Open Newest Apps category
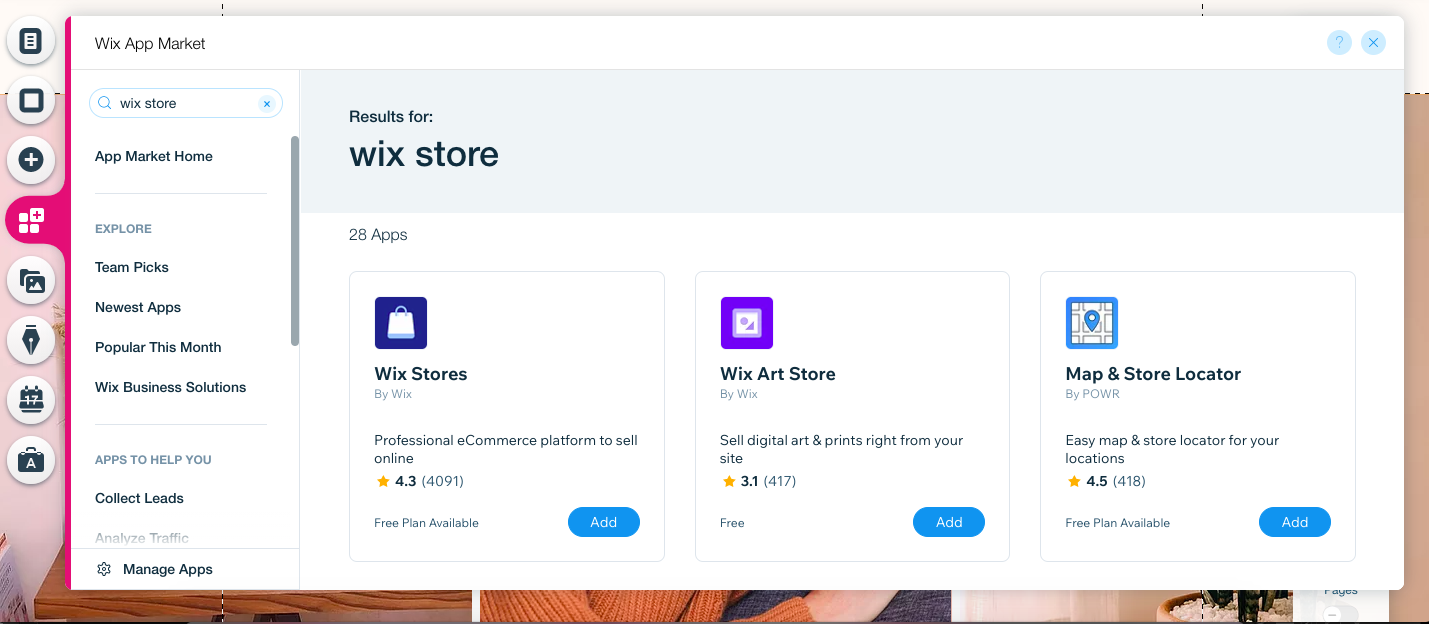Image resolution: width=1429 pixels, height=624 pixels. [138, 307]
